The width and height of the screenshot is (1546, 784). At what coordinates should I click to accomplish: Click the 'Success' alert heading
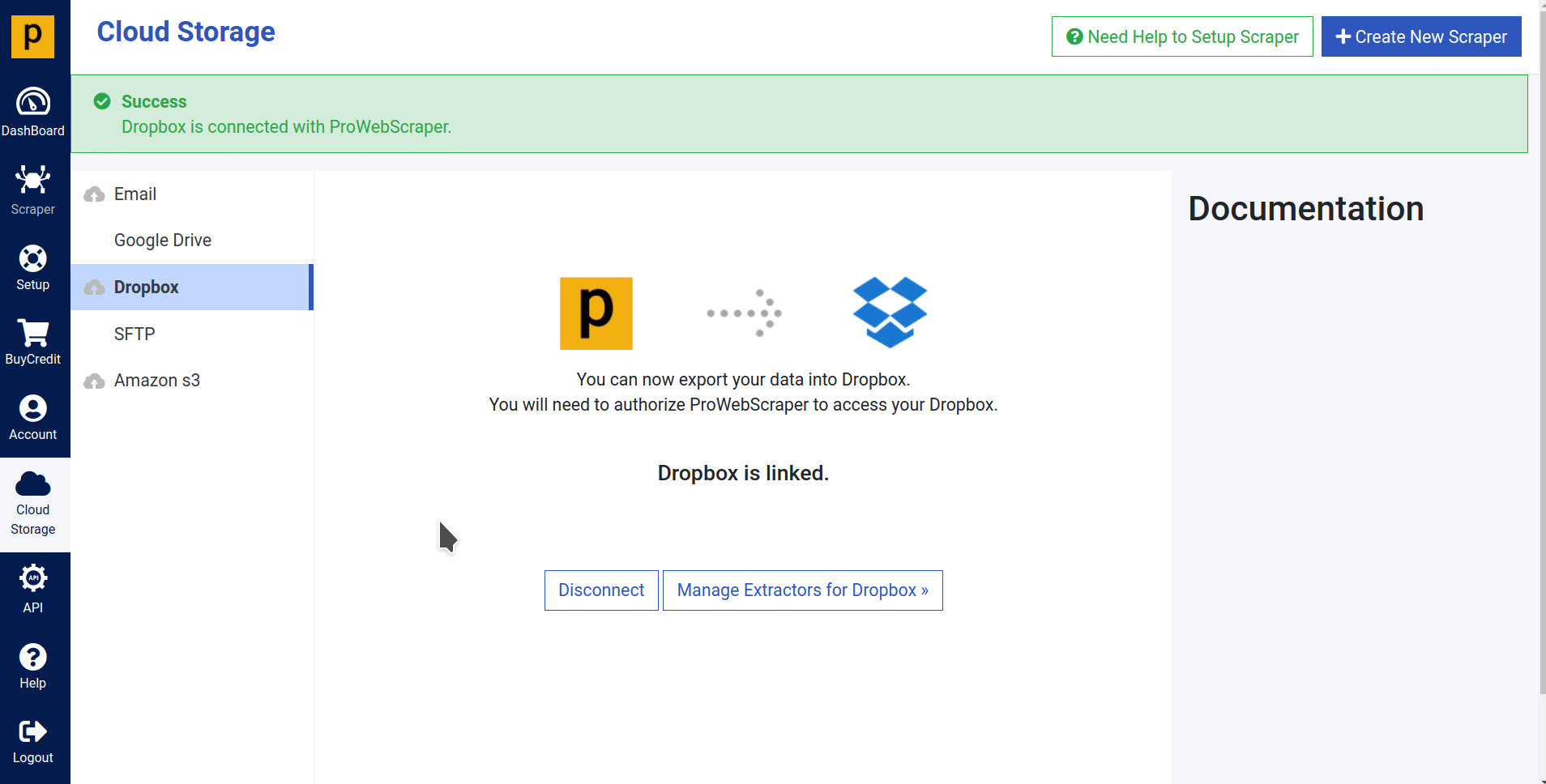(154, 101)
